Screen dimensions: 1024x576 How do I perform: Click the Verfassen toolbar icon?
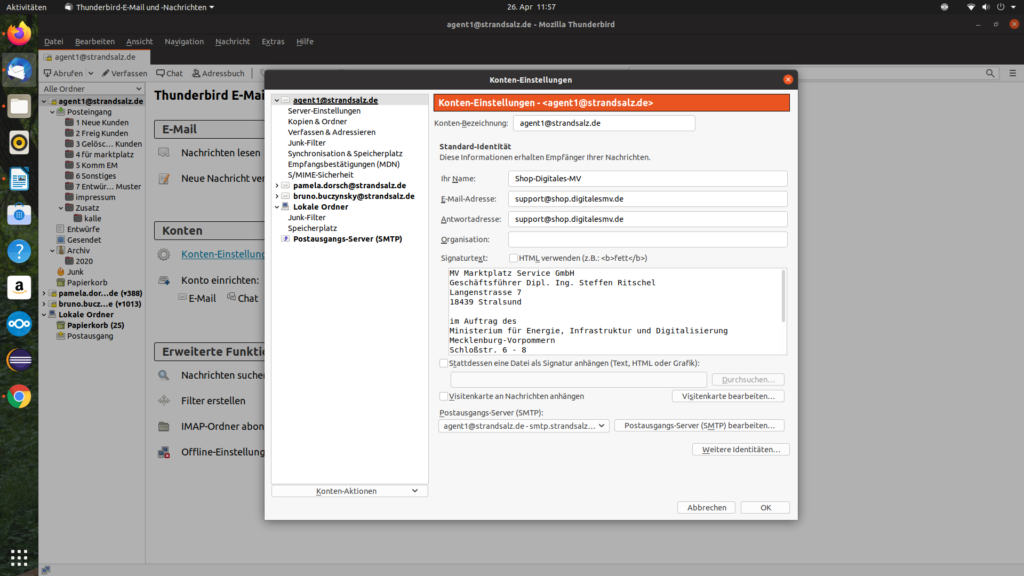coord(123,73)
